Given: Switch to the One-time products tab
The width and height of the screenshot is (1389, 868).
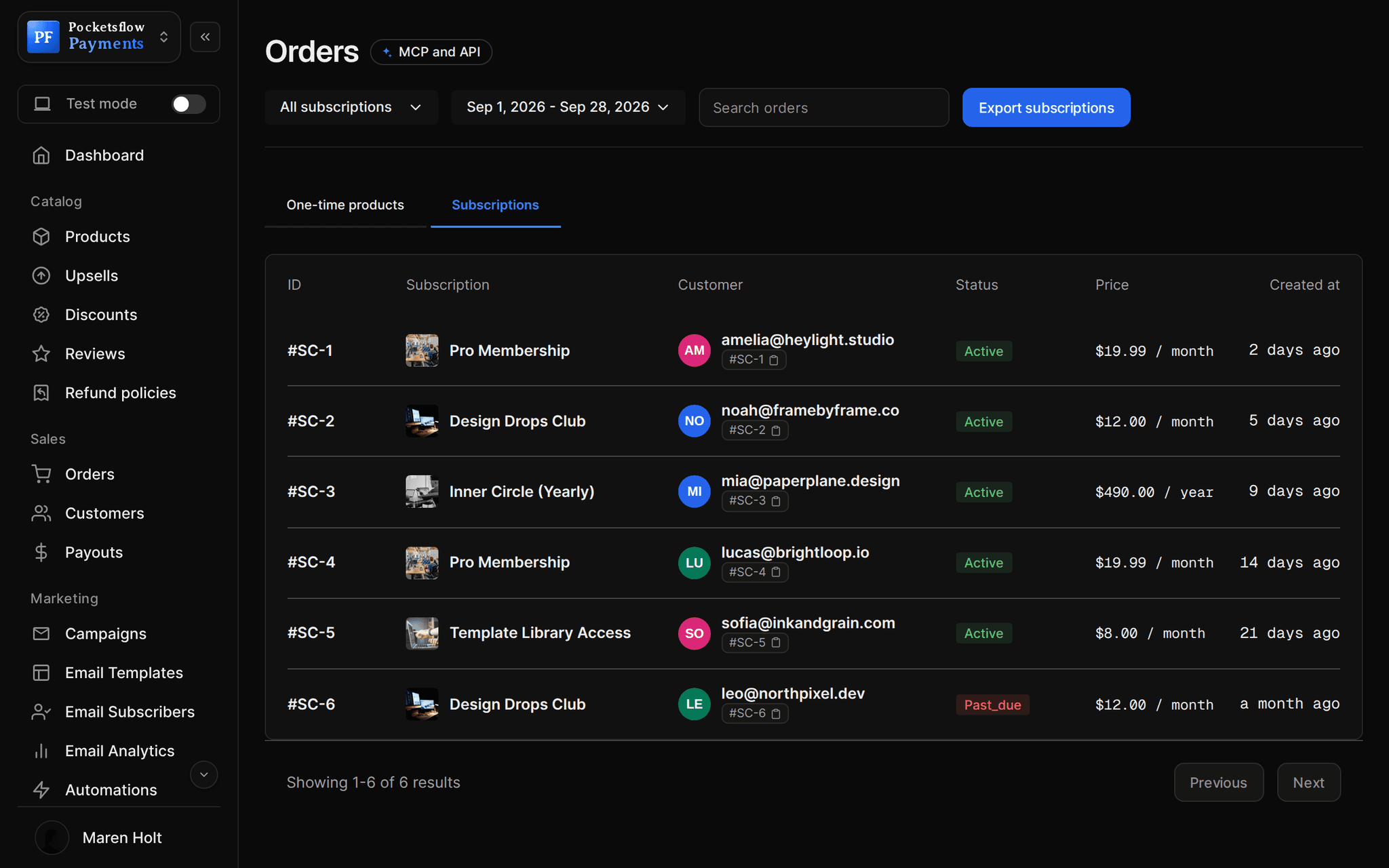Looking at the screenshot, I should tap(345, 205).
